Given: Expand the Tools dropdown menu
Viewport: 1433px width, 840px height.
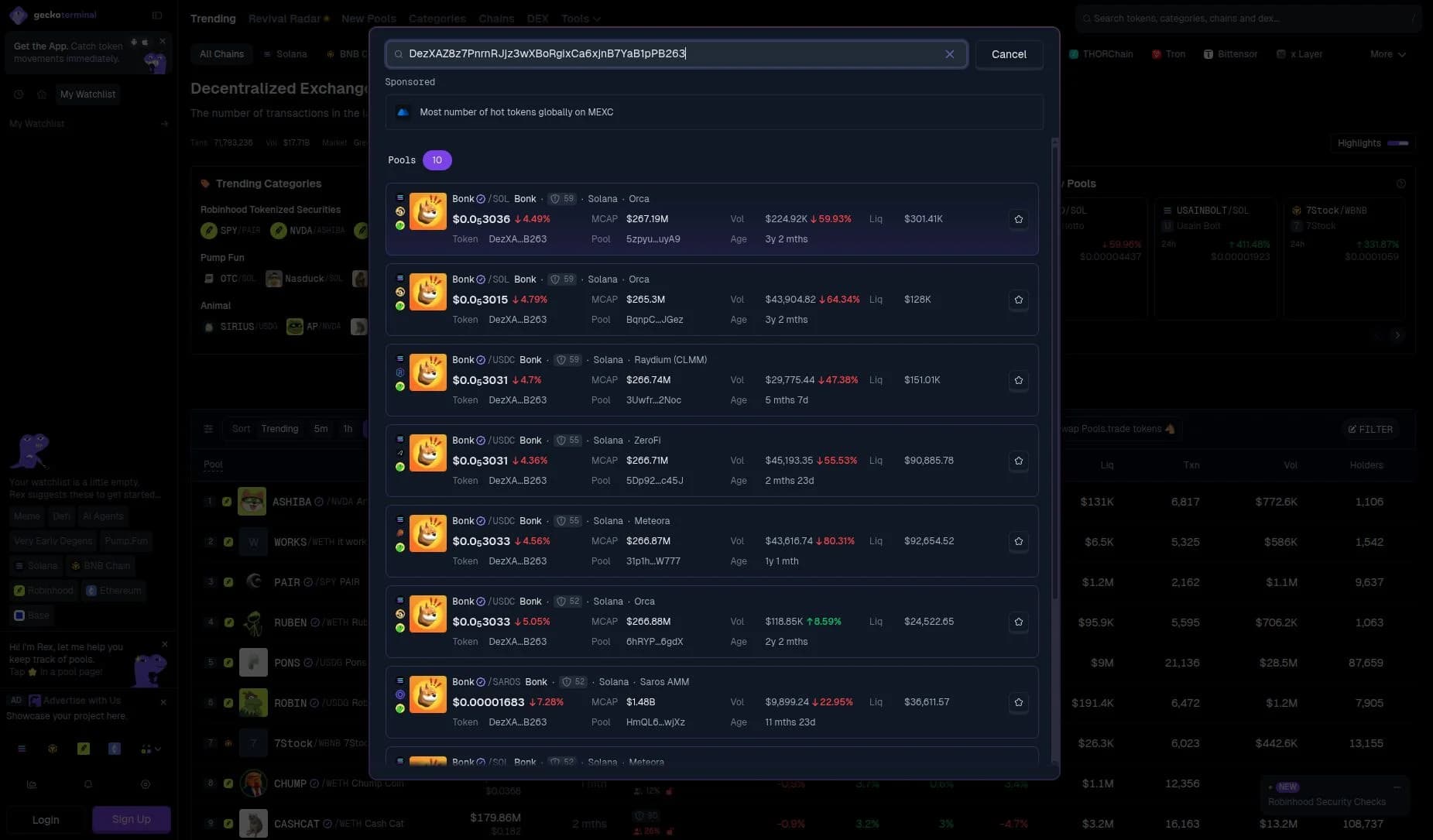Looking at the screenshot, I should click(x=581, y=19).
